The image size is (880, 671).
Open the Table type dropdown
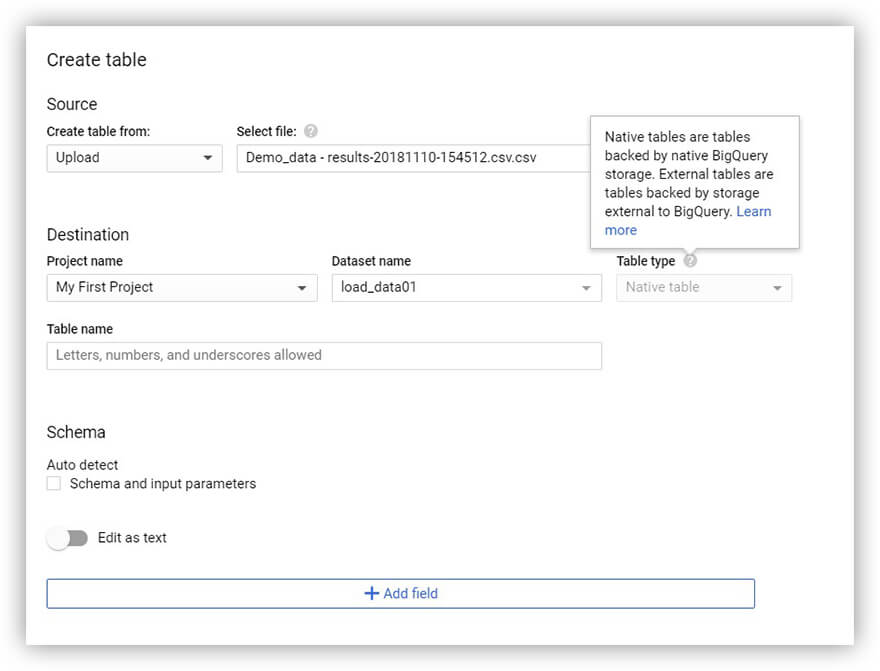pyautogui.click(x=704, y=288)
